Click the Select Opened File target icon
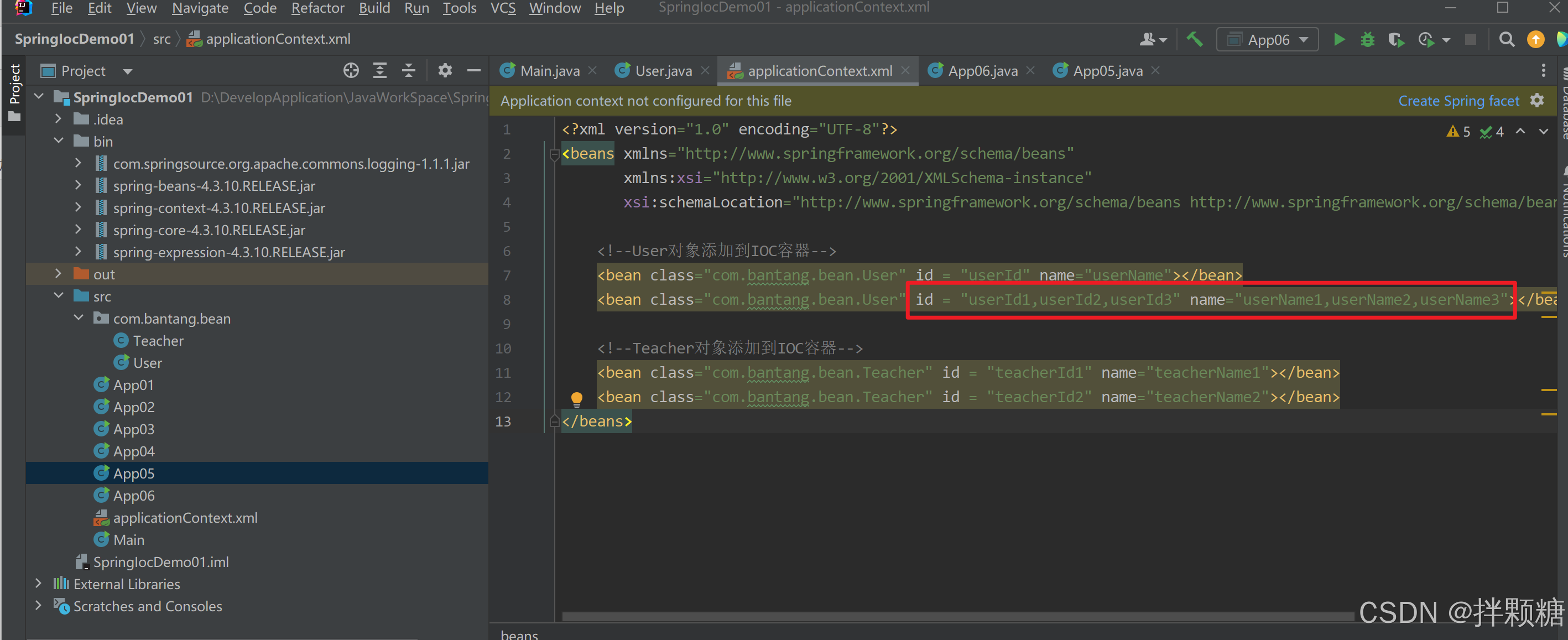This screenshot has width=1568, height=640. pyautogui.click(x=351, y=71)
